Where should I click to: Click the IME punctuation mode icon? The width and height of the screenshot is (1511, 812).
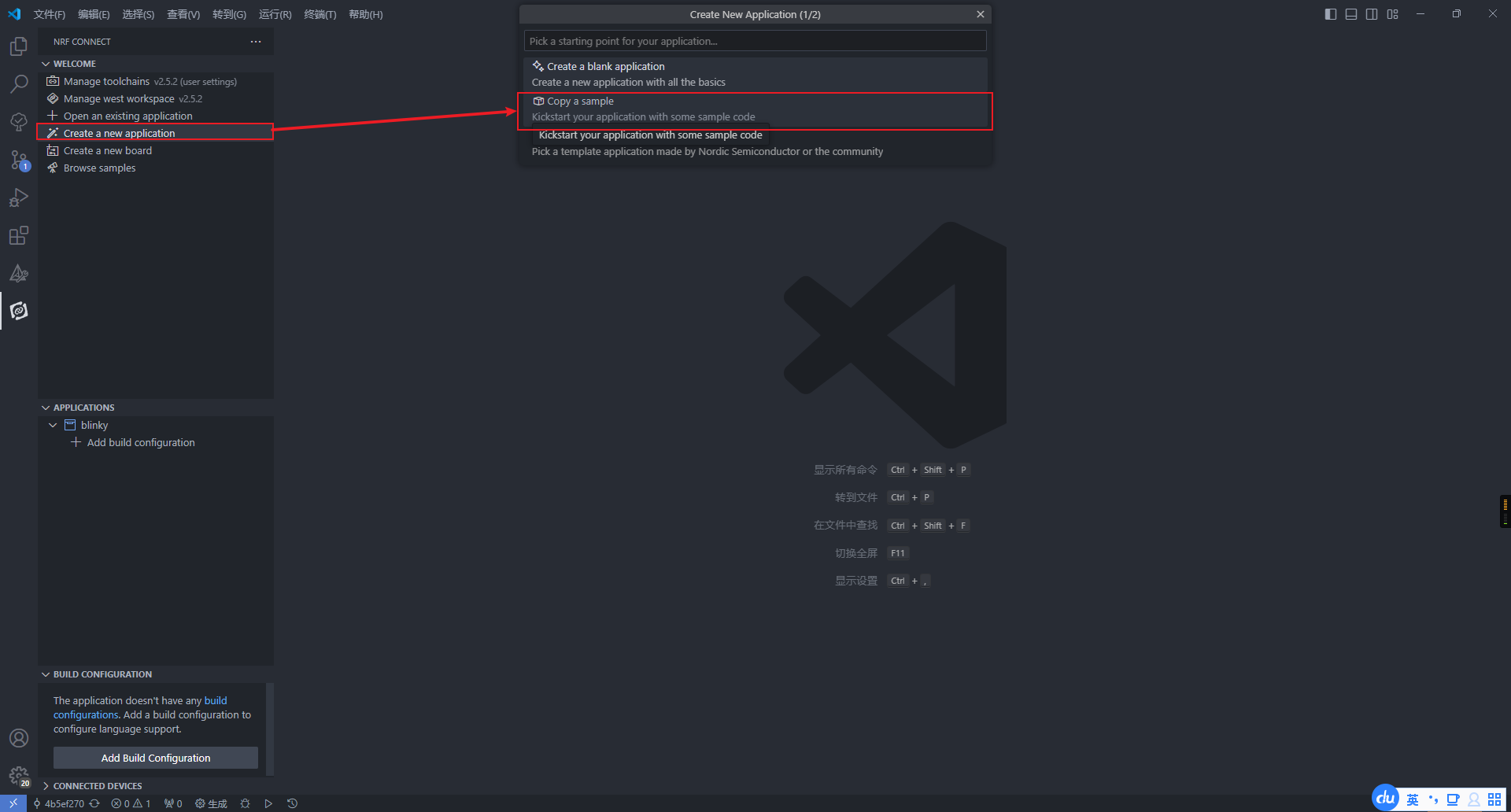pos(1433,799)
